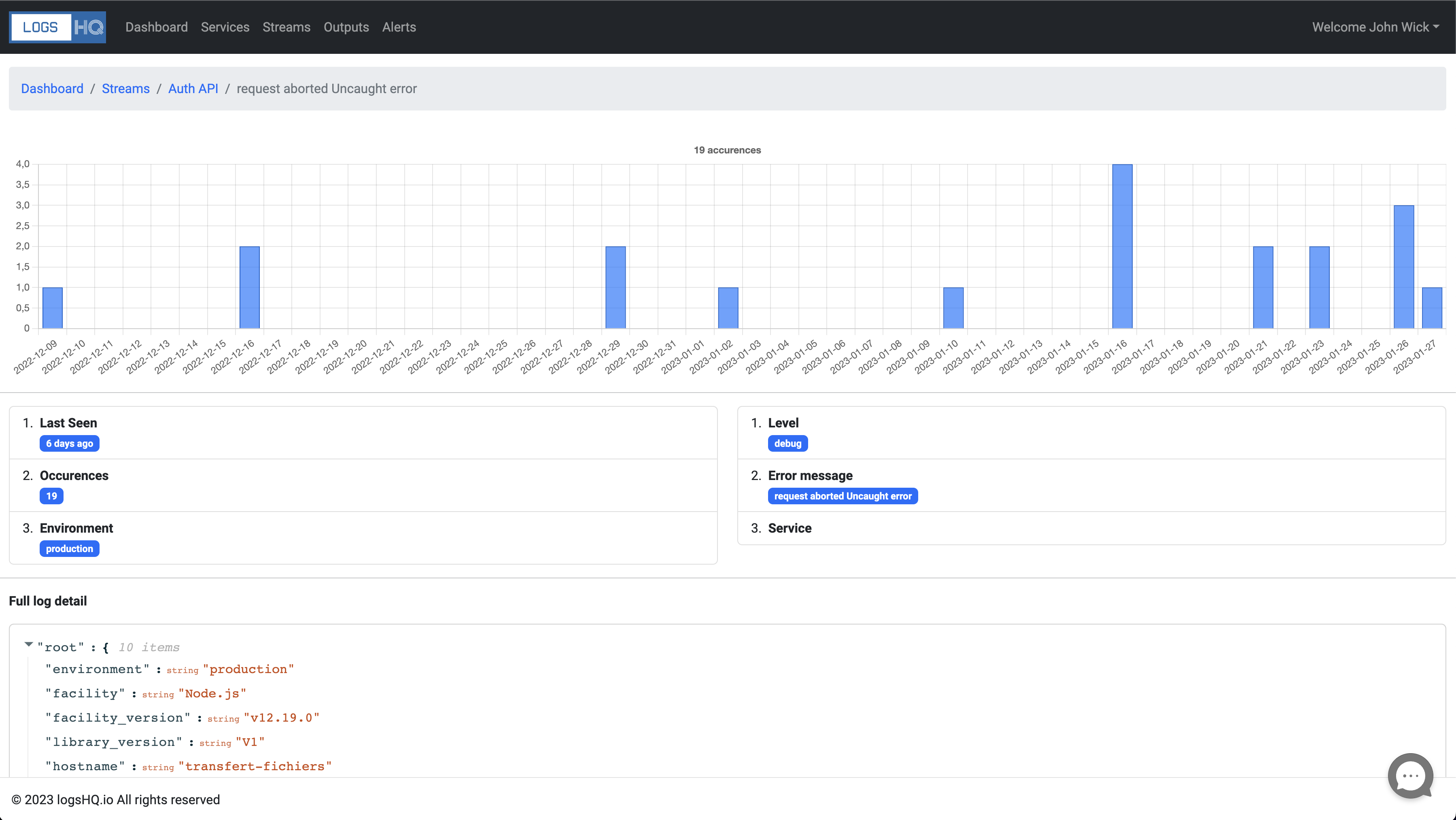This screenshot has height=820, width=1456.
Task: Click the 2023-01-26 chart bar
Action: pyautogui.click(x=1404, y=267)
